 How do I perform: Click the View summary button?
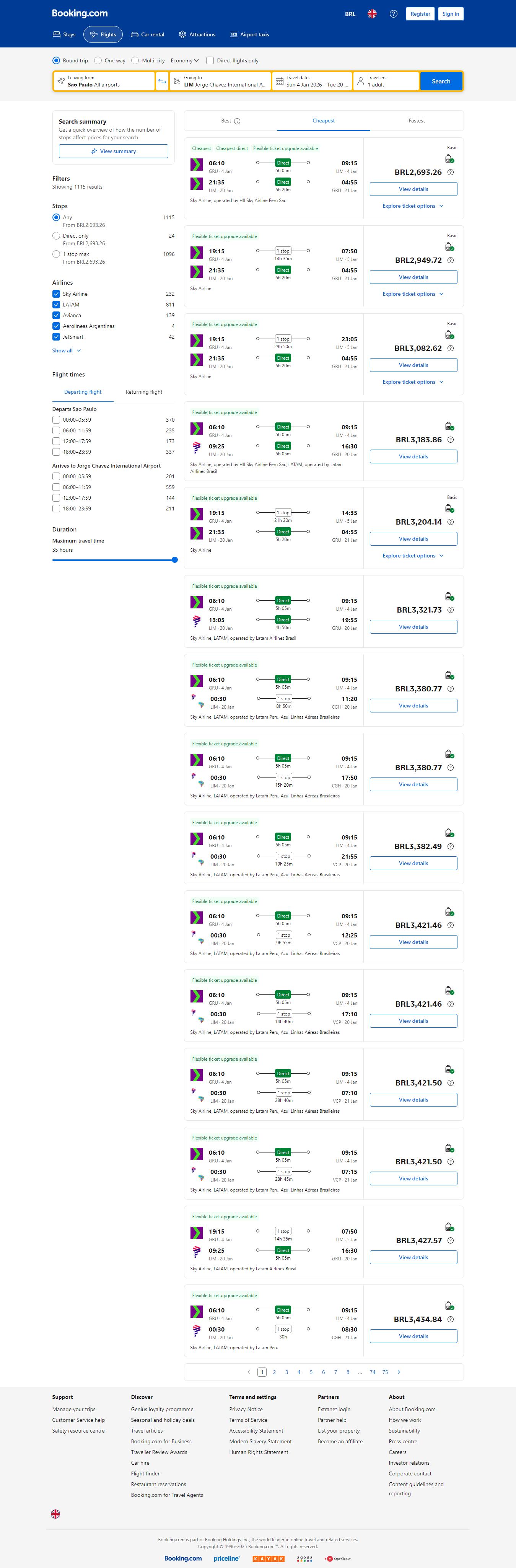[x=113, y=152]
